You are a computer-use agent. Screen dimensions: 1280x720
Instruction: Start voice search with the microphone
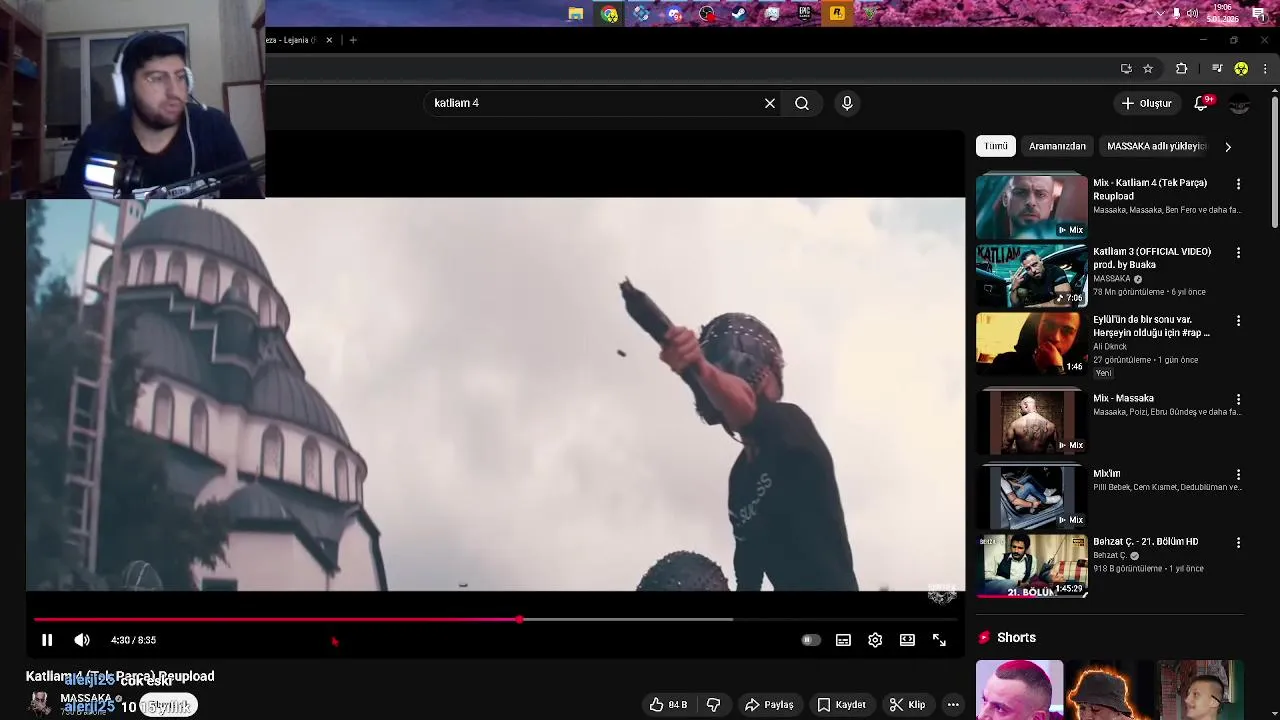[x=847, y=103]
